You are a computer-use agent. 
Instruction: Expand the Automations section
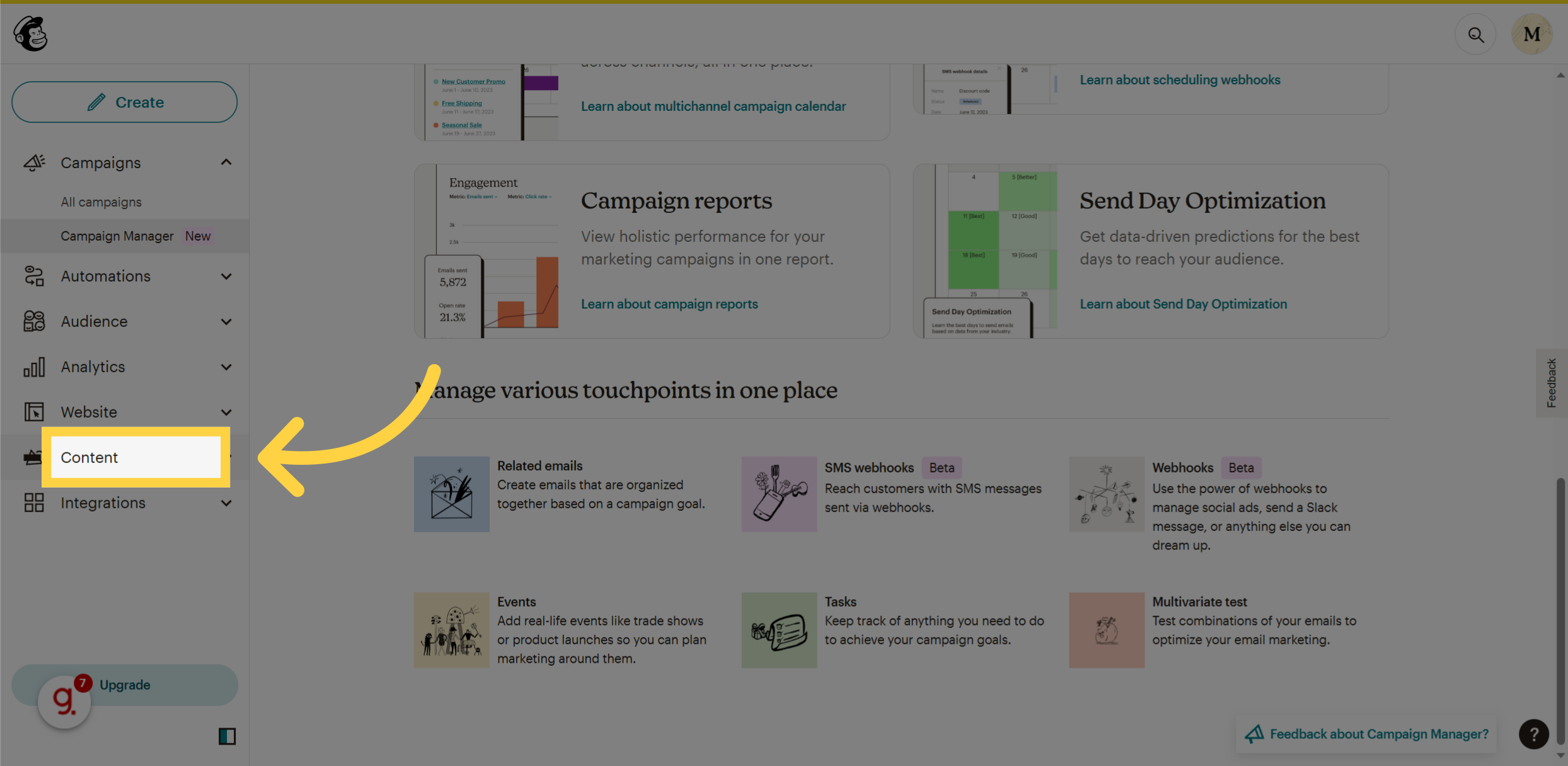pyautogui.click(x=226, y=276)
